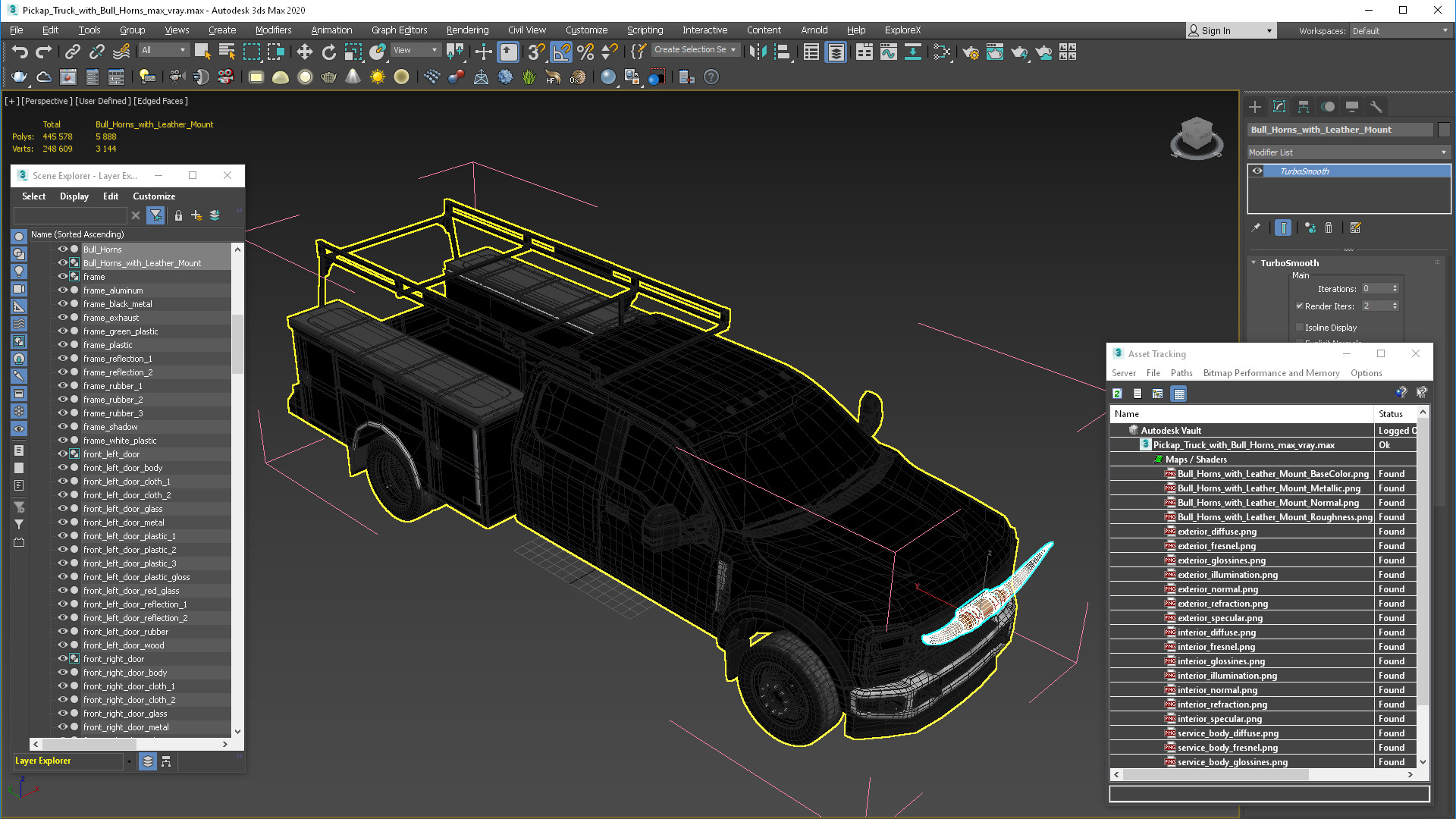
Task: Toggle the Percent Snap icon
Action: [x=585, y=52]
